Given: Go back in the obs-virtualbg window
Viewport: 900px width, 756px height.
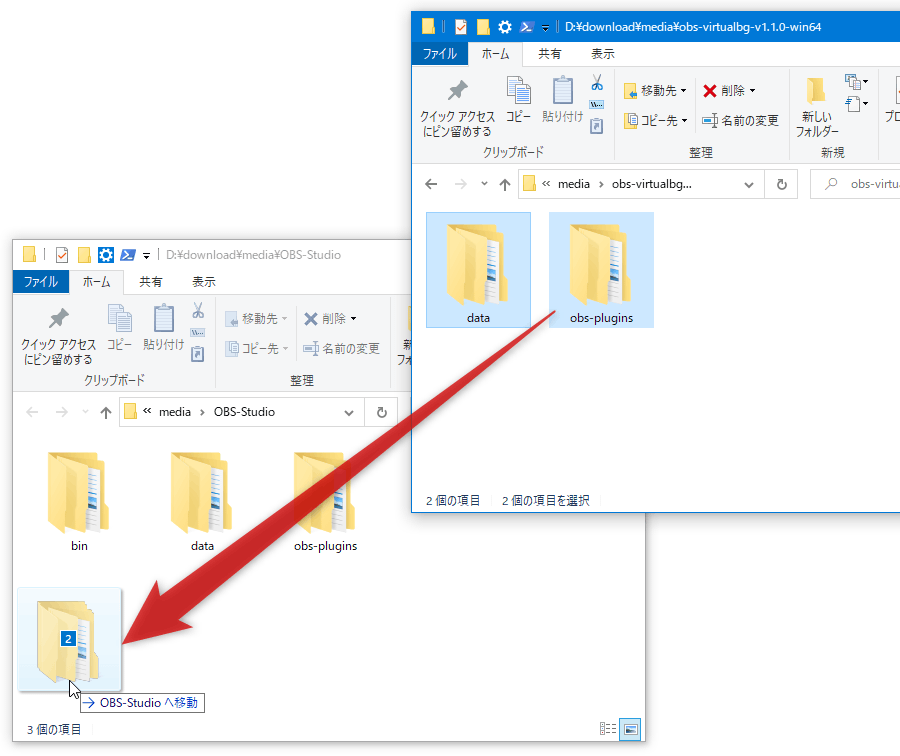Looking at the screenshot, I should (431, 184).
